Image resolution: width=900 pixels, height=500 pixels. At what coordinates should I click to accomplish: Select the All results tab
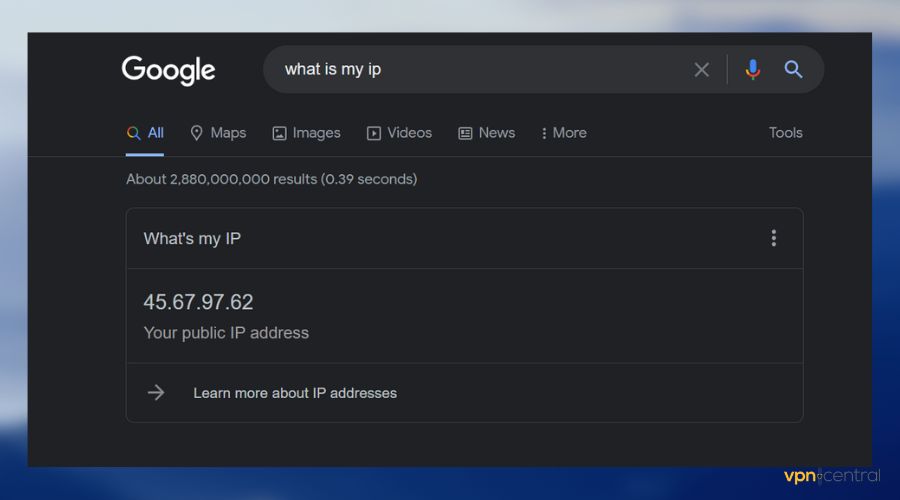pyautogui.click(x=146, y=133)
